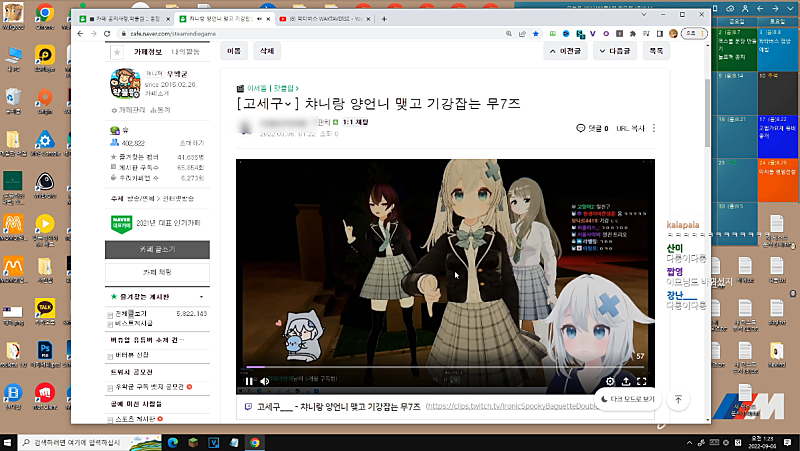
Task: Show hidden tray icons chevron
Action: click(x=689, y=442)
